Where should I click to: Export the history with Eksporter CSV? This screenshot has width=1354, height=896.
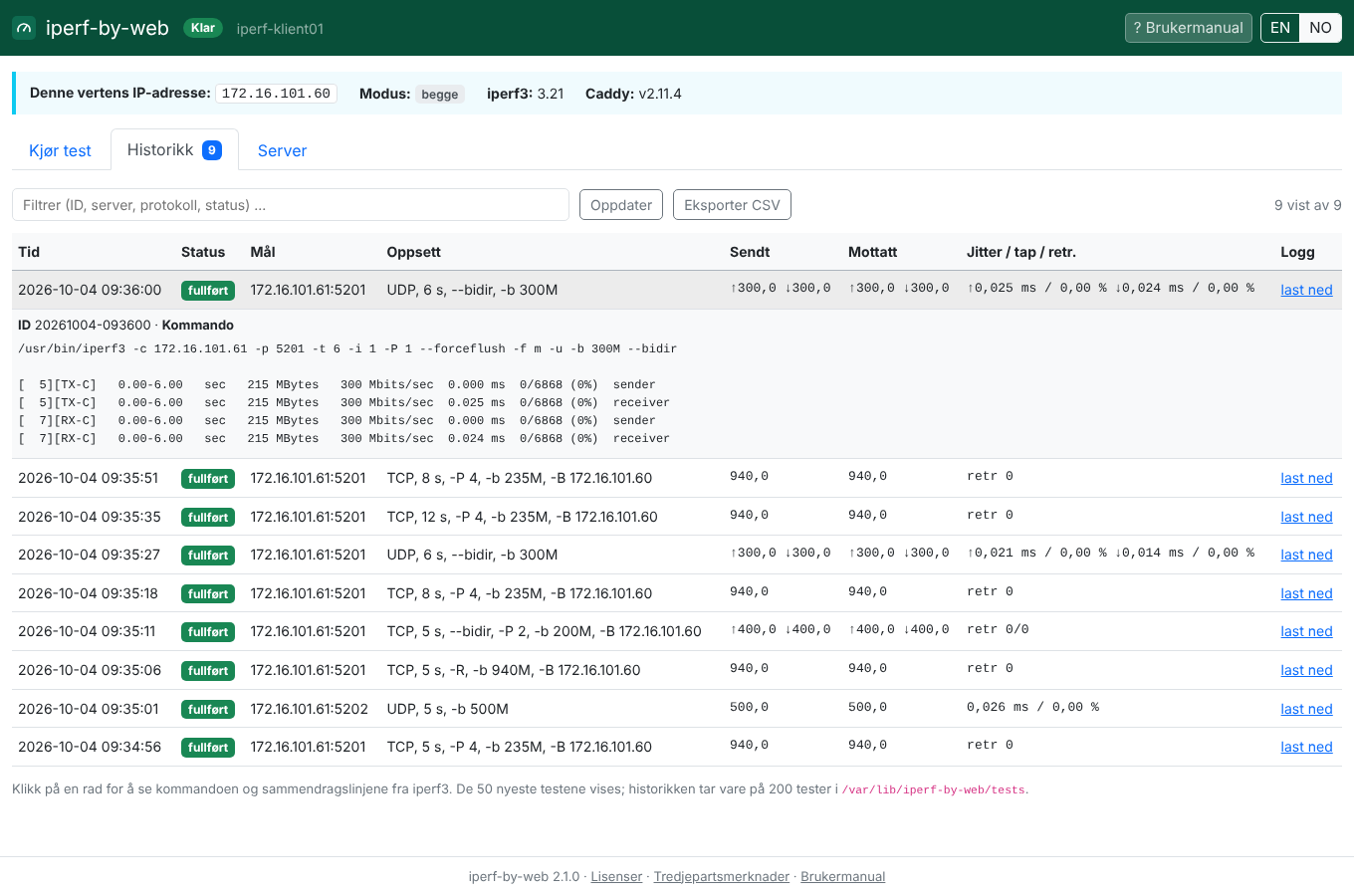tap(732, 205)
